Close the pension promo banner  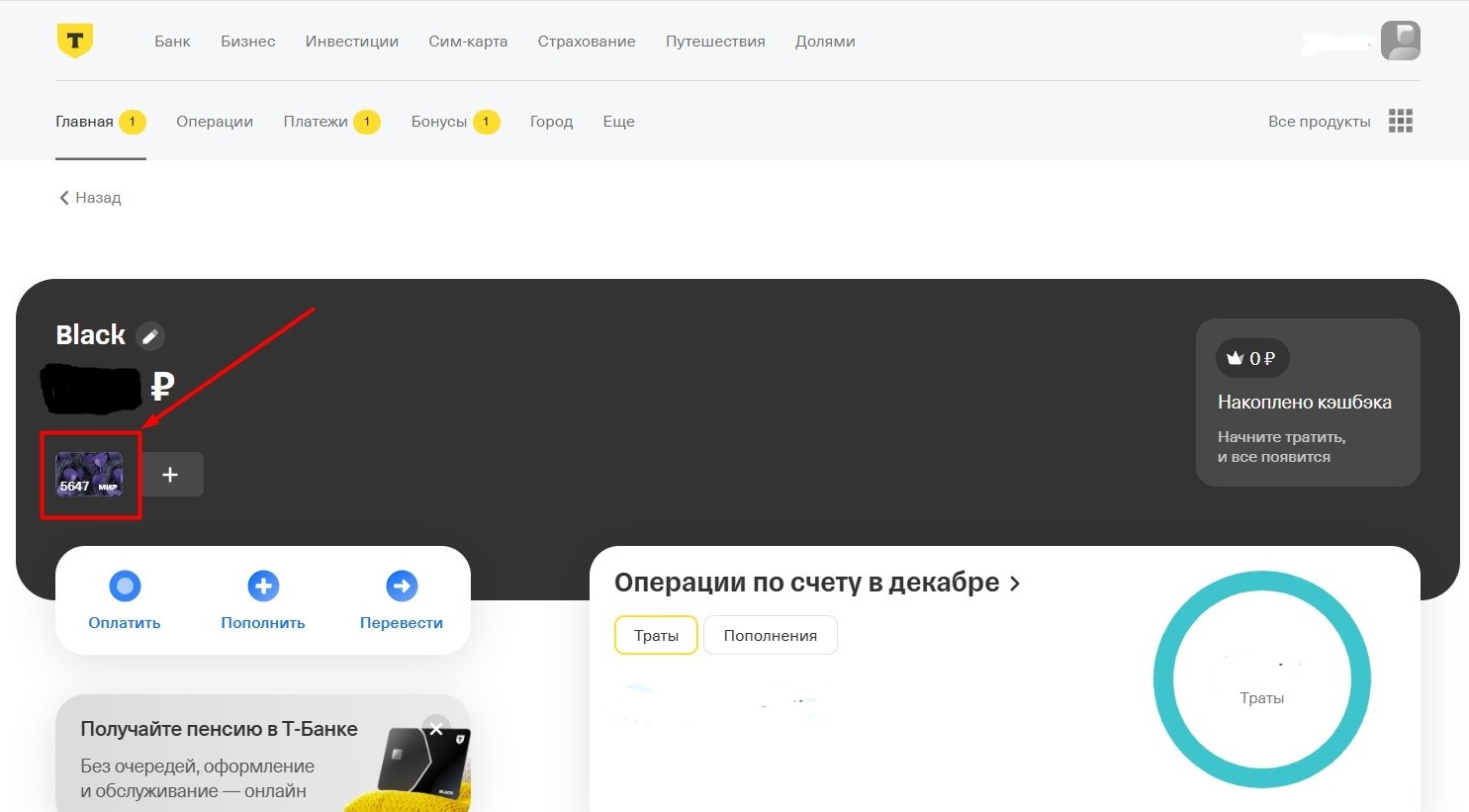coord(435,729)
